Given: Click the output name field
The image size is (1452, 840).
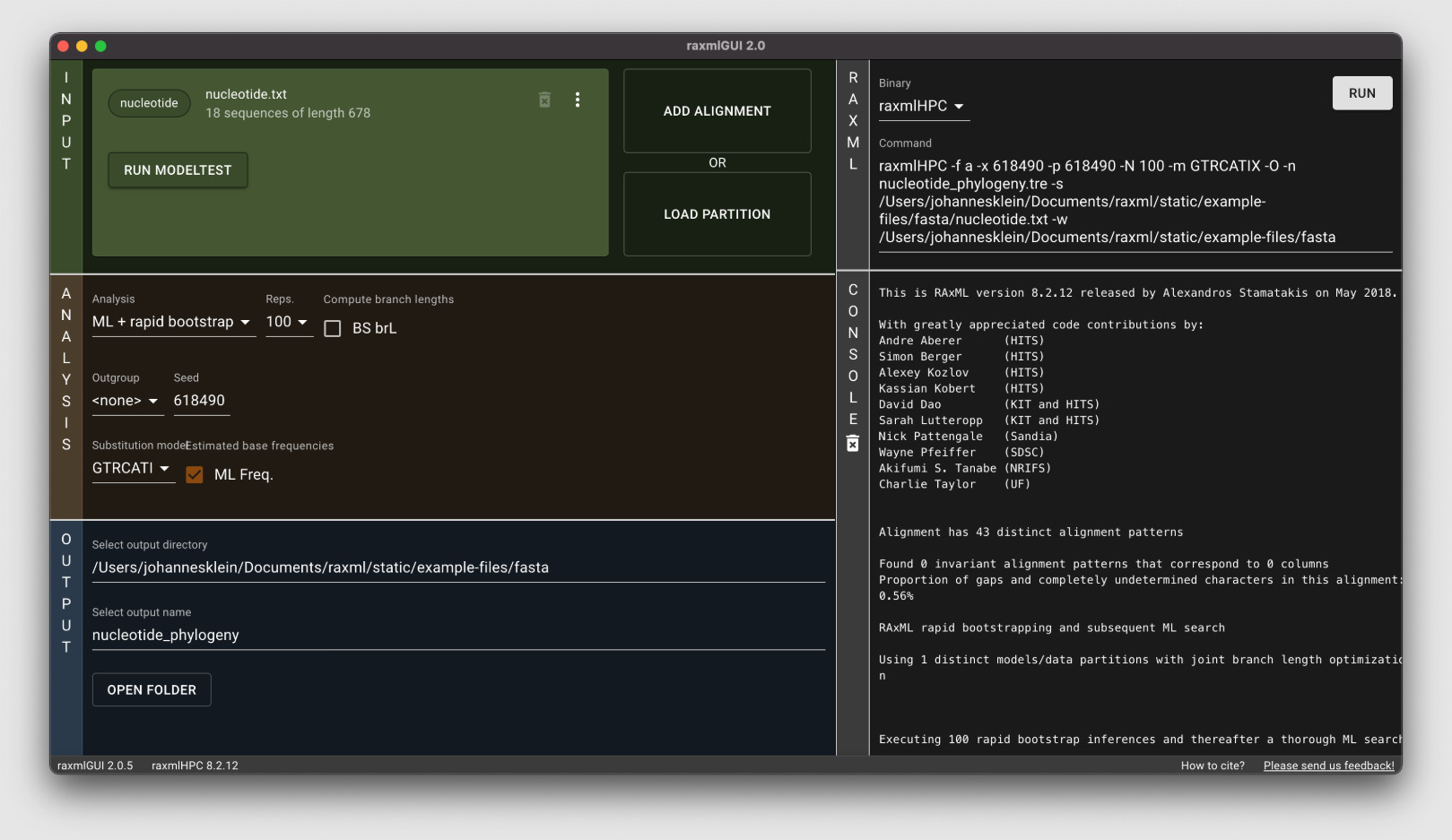Looking at the screenshot, I should click(458, 636).
